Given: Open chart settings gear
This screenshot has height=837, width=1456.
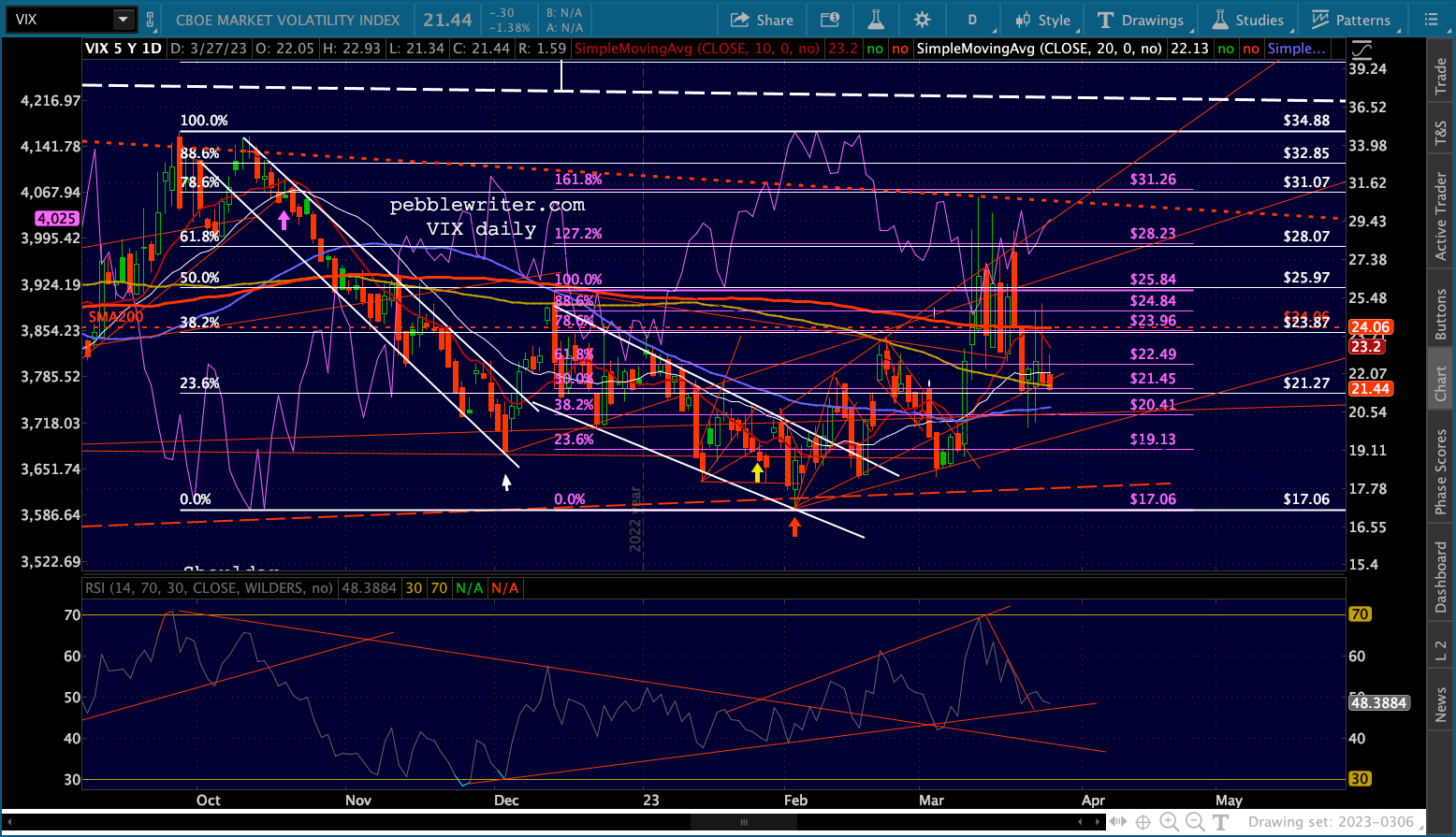Looking at the screenshot, I should [923, 20].
